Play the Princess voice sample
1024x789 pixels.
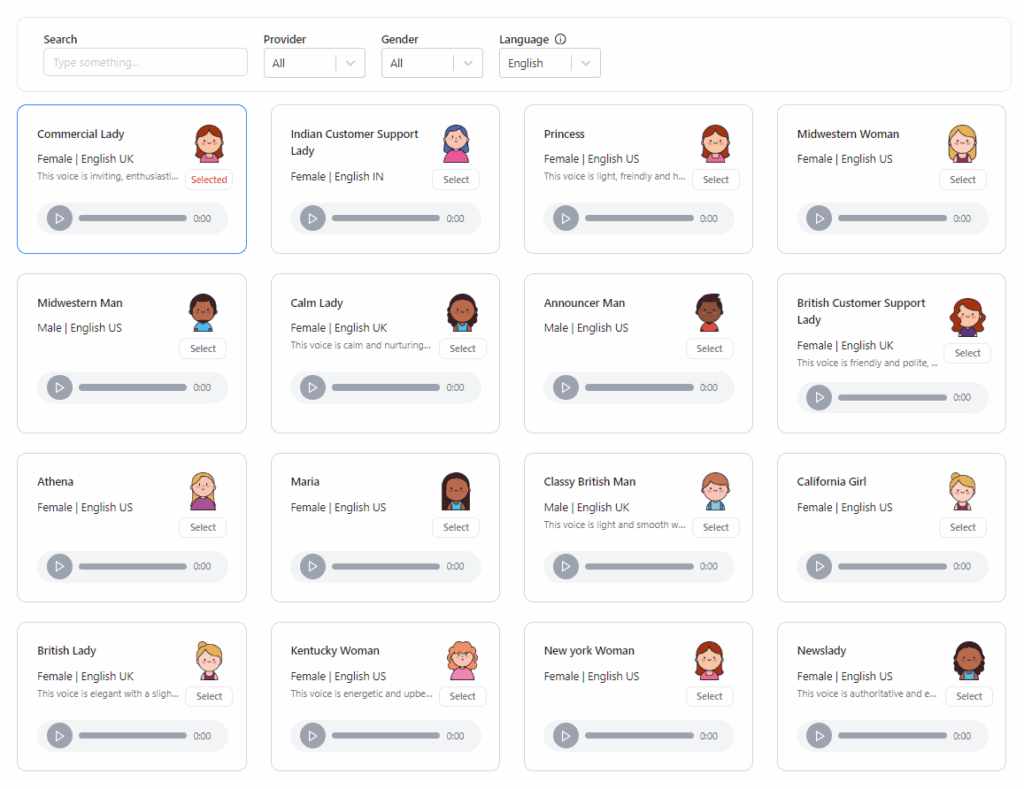(566, 218)
